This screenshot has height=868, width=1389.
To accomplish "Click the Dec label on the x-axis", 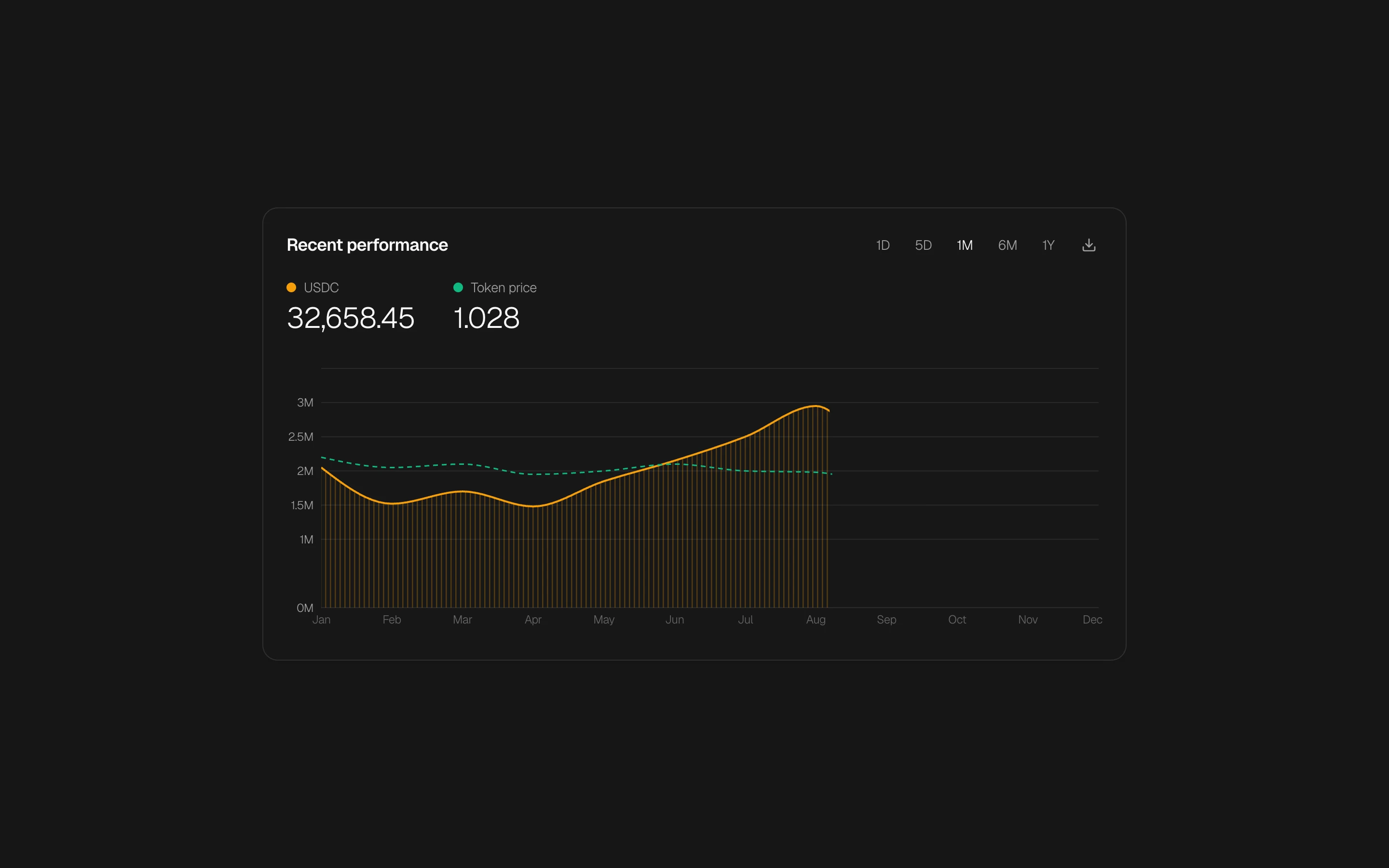I will coord(1093,620).
